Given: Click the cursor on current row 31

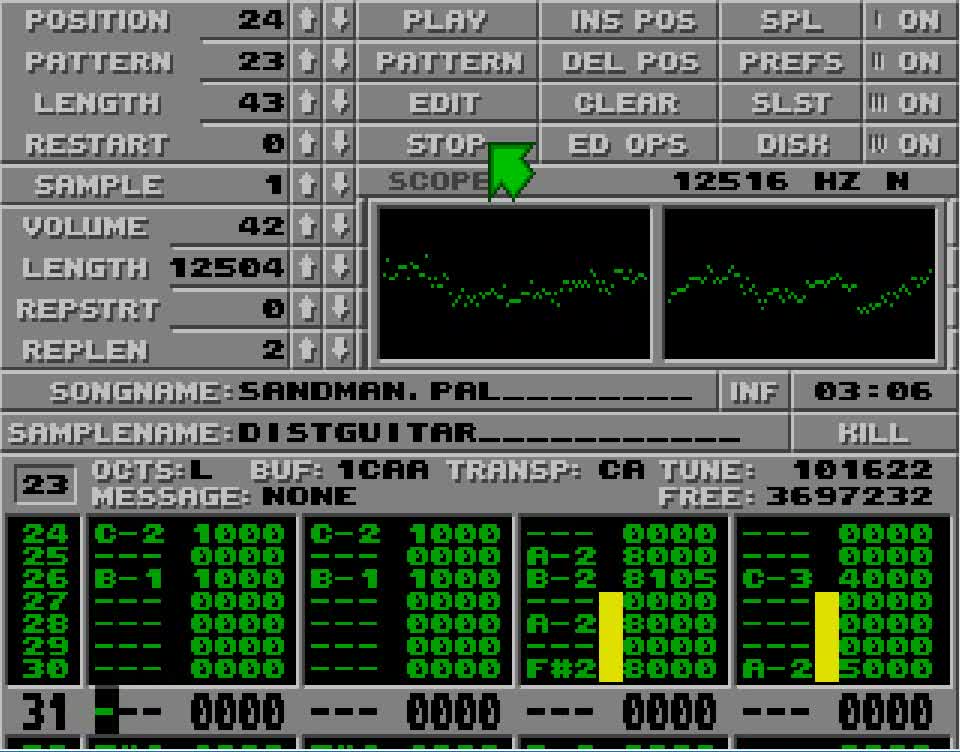Looking at the screenshot, I should click(x=107, y=712).
